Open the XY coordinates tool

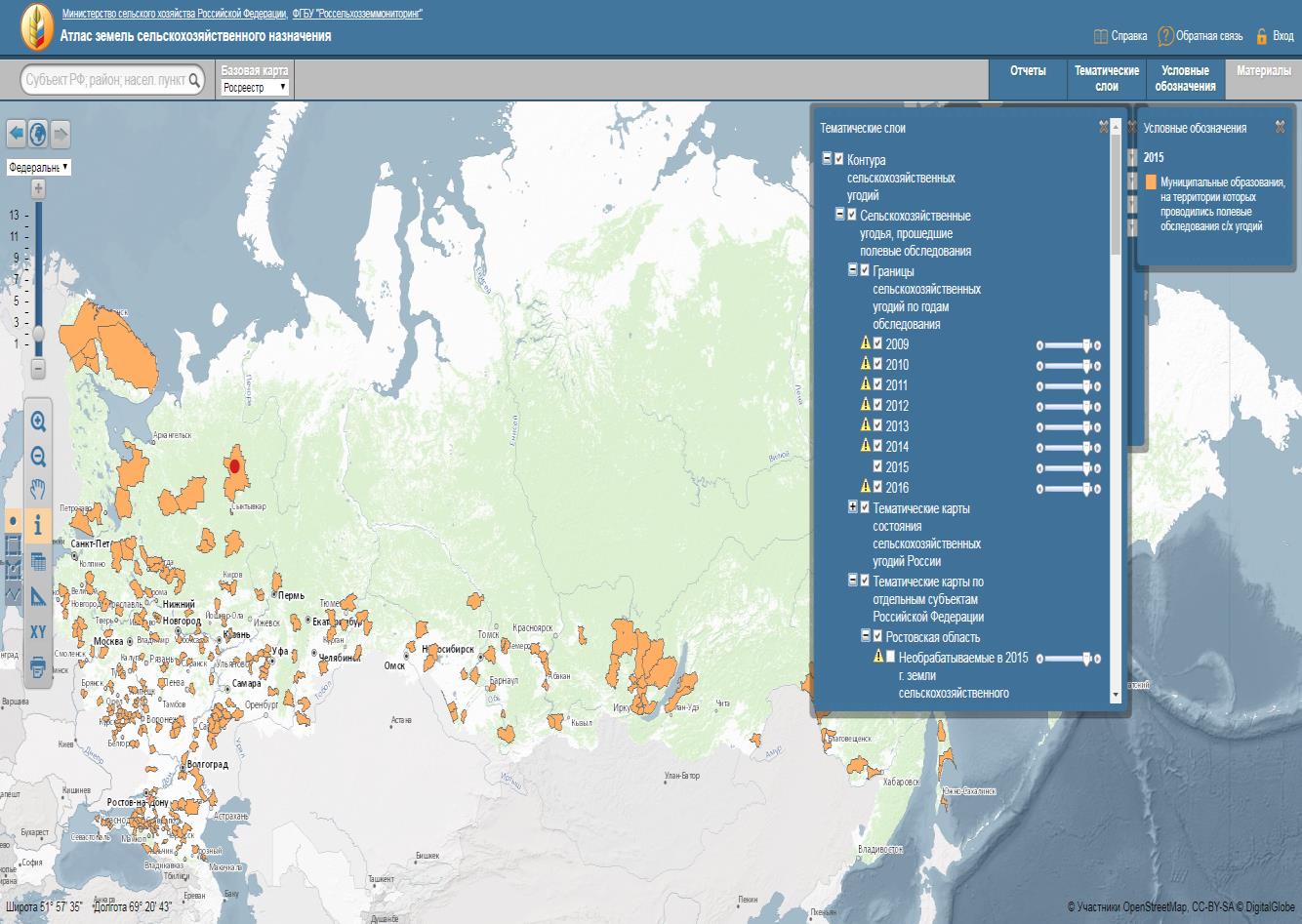click(x=38, y=631)
